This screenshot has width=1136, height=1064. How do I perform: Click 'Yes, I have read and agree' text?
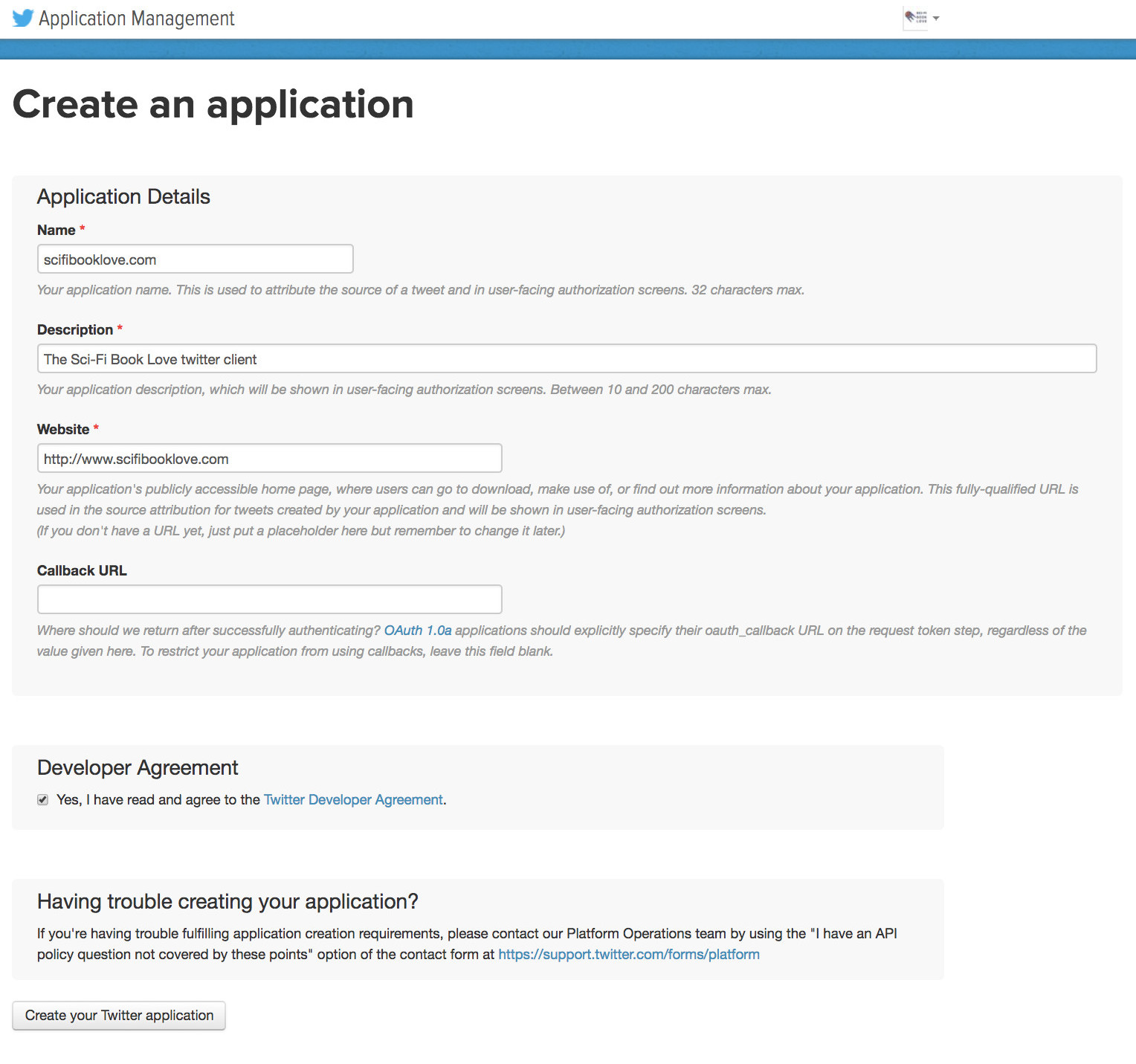tap(138, 800)
